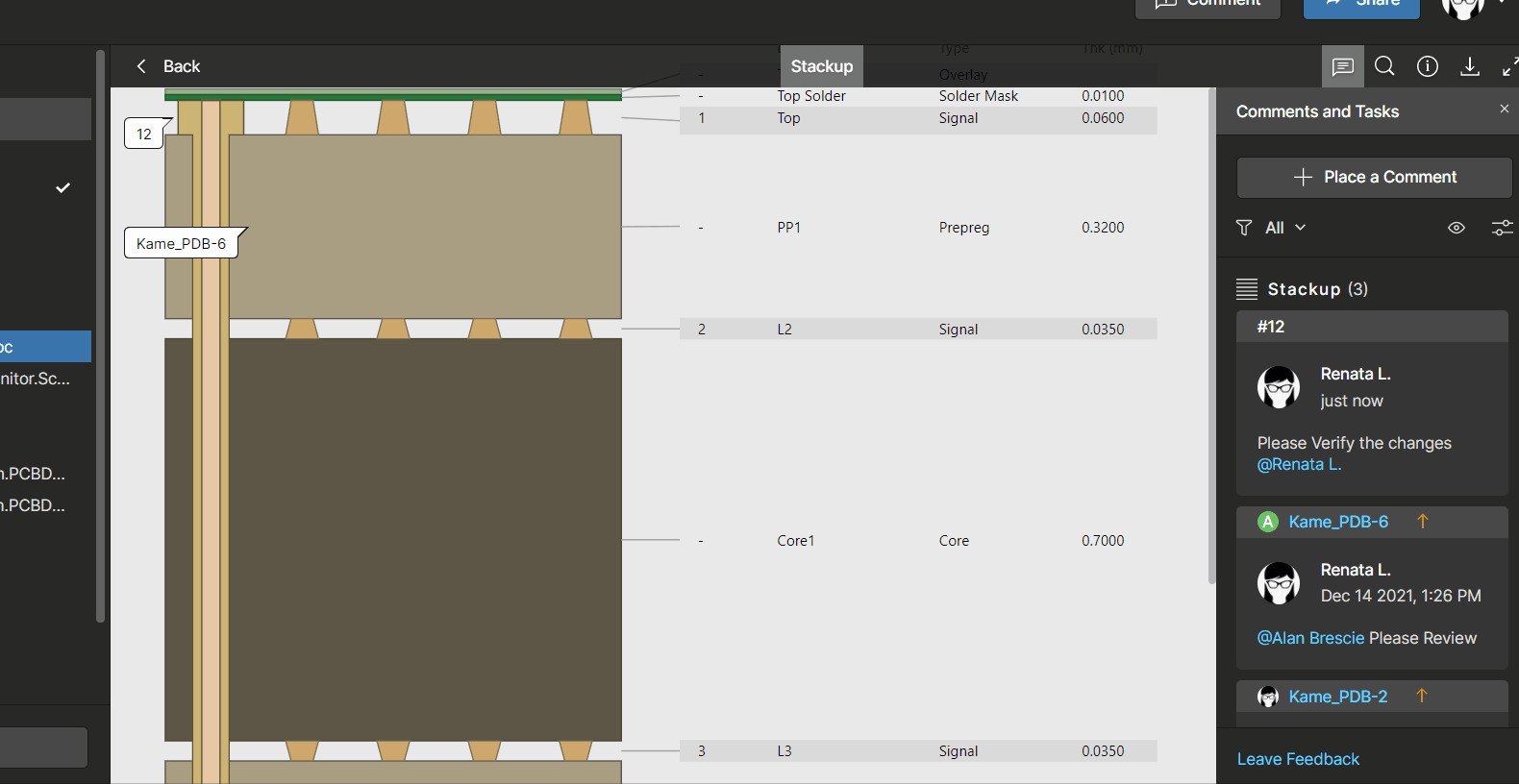Open comment display settings sliders icon
1519x784 pixels.
[x=1502, y=228]
